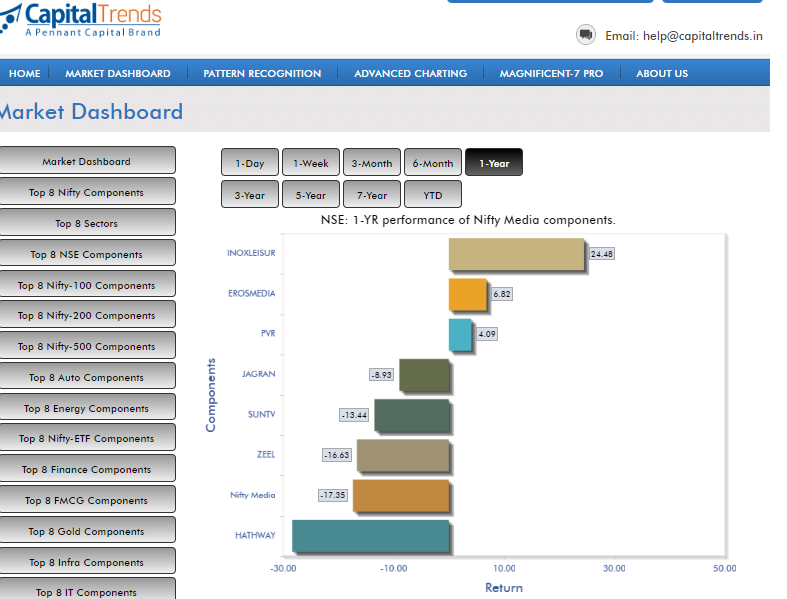
Task: Click the chat bubble icon near Email
Action: [585, 35]
